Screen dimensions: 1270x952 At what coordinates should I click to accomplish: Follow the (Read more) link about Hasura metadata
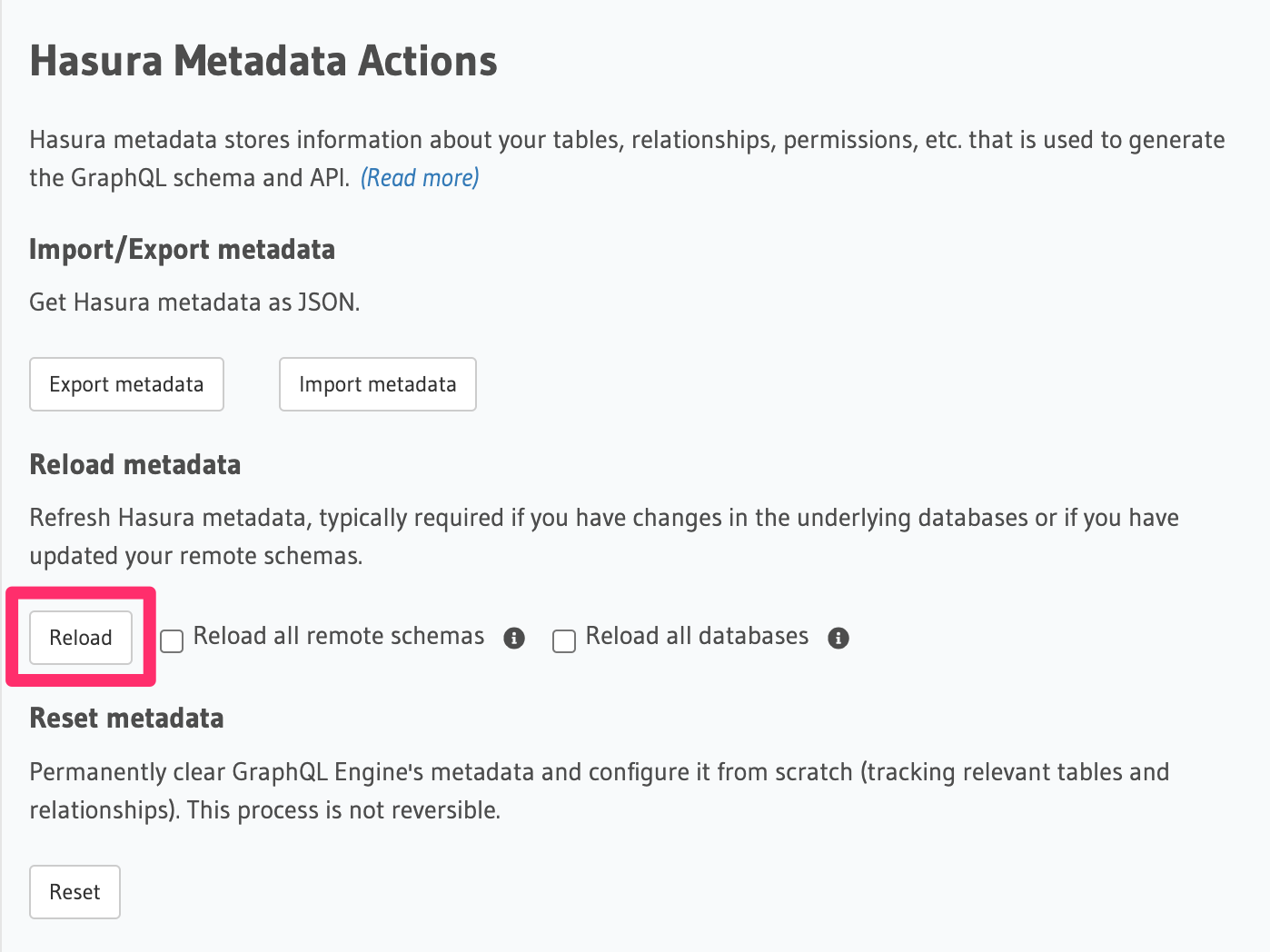419,177
